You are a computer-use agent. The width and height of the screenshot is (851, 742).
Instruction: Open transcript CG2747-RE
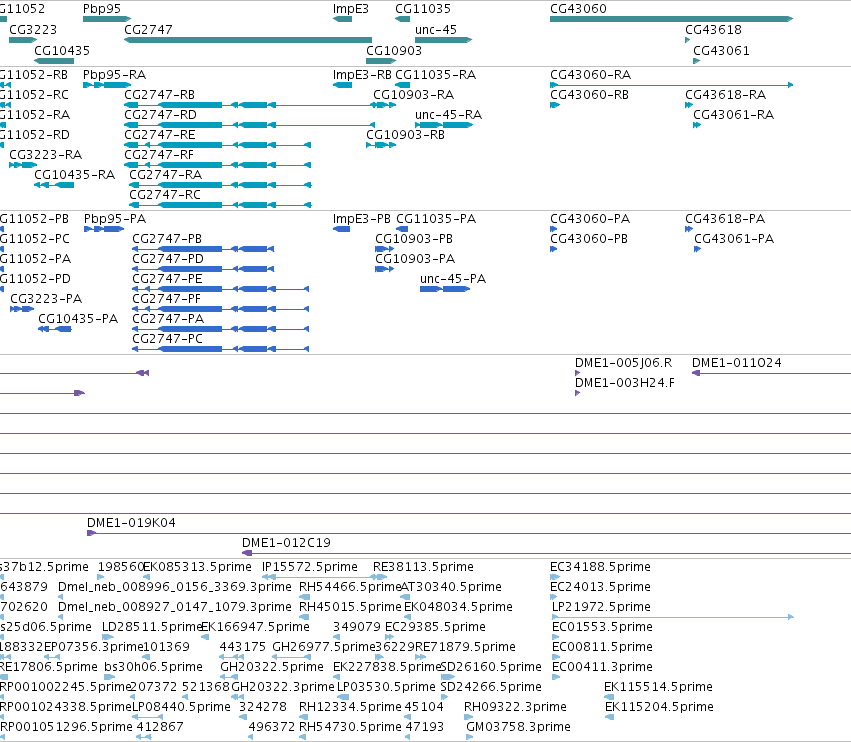coord(160,135)
